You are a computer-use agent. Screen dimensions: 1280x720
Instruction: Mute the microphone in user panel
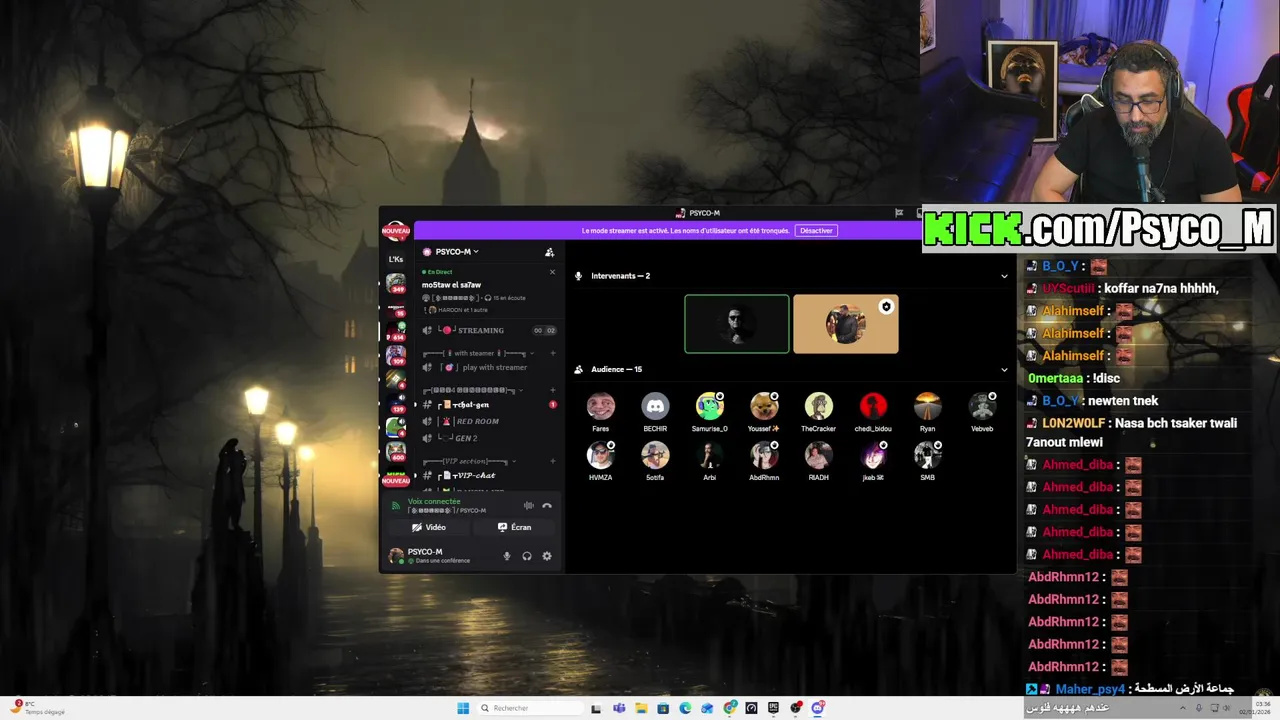pos(507,556)
